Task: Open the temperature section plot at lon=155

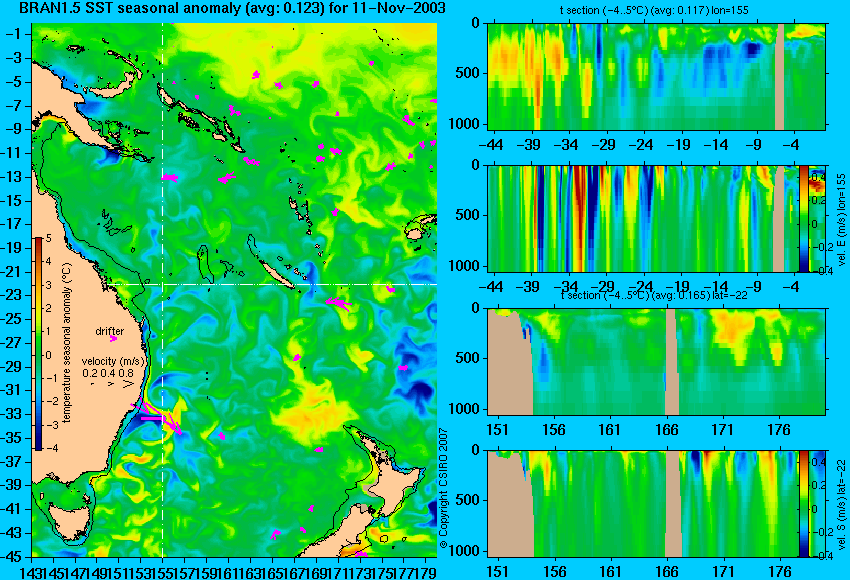Action: click(656, 76)
